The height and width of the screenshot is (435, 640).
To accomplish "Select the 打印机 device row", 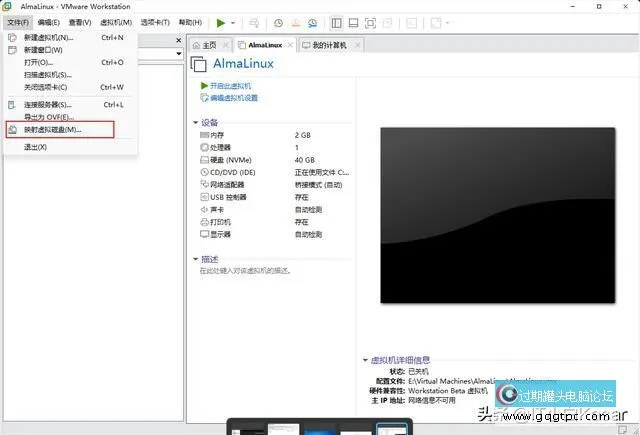I will (274, 222).
